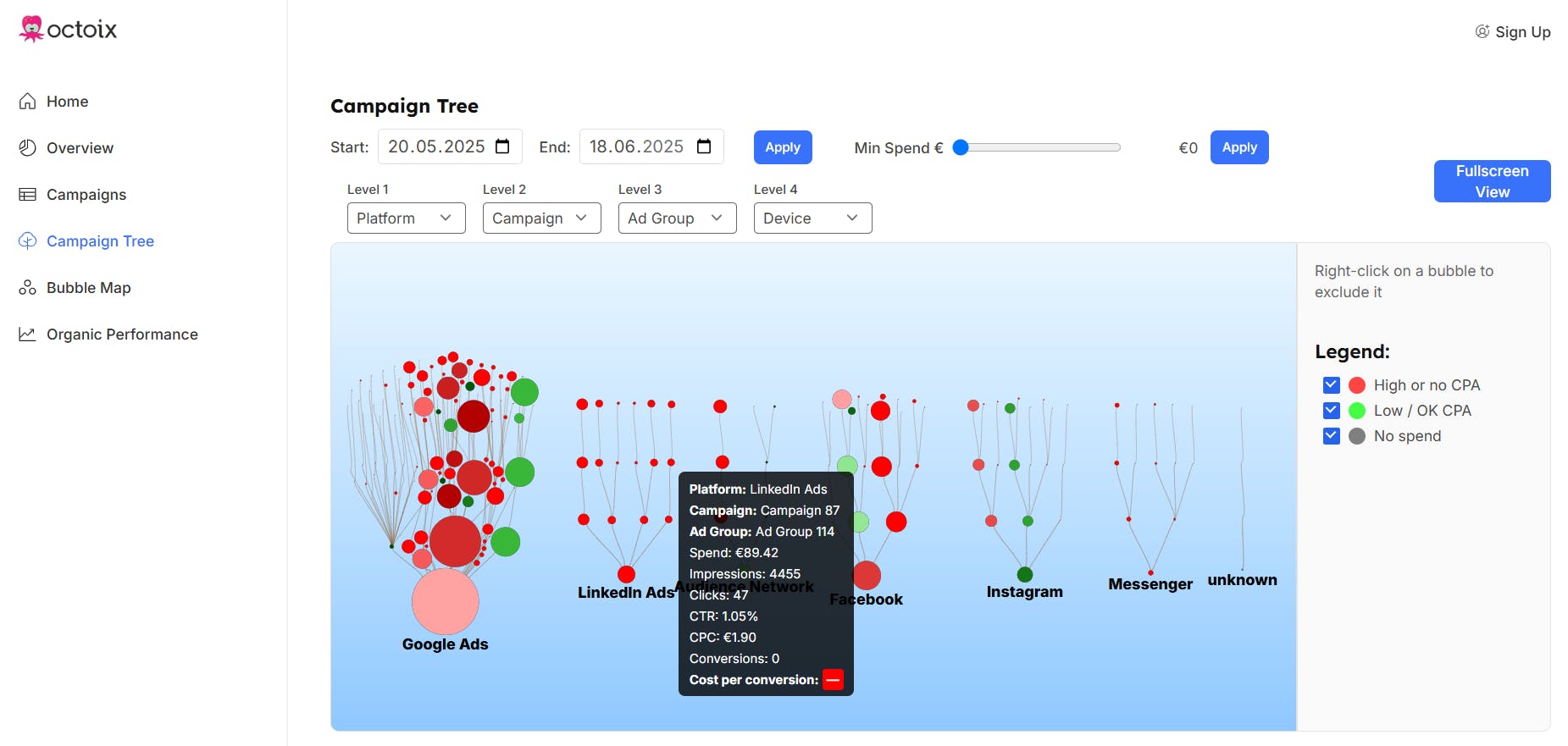
Task: Open Overview in sidebar
Action: 80,148
